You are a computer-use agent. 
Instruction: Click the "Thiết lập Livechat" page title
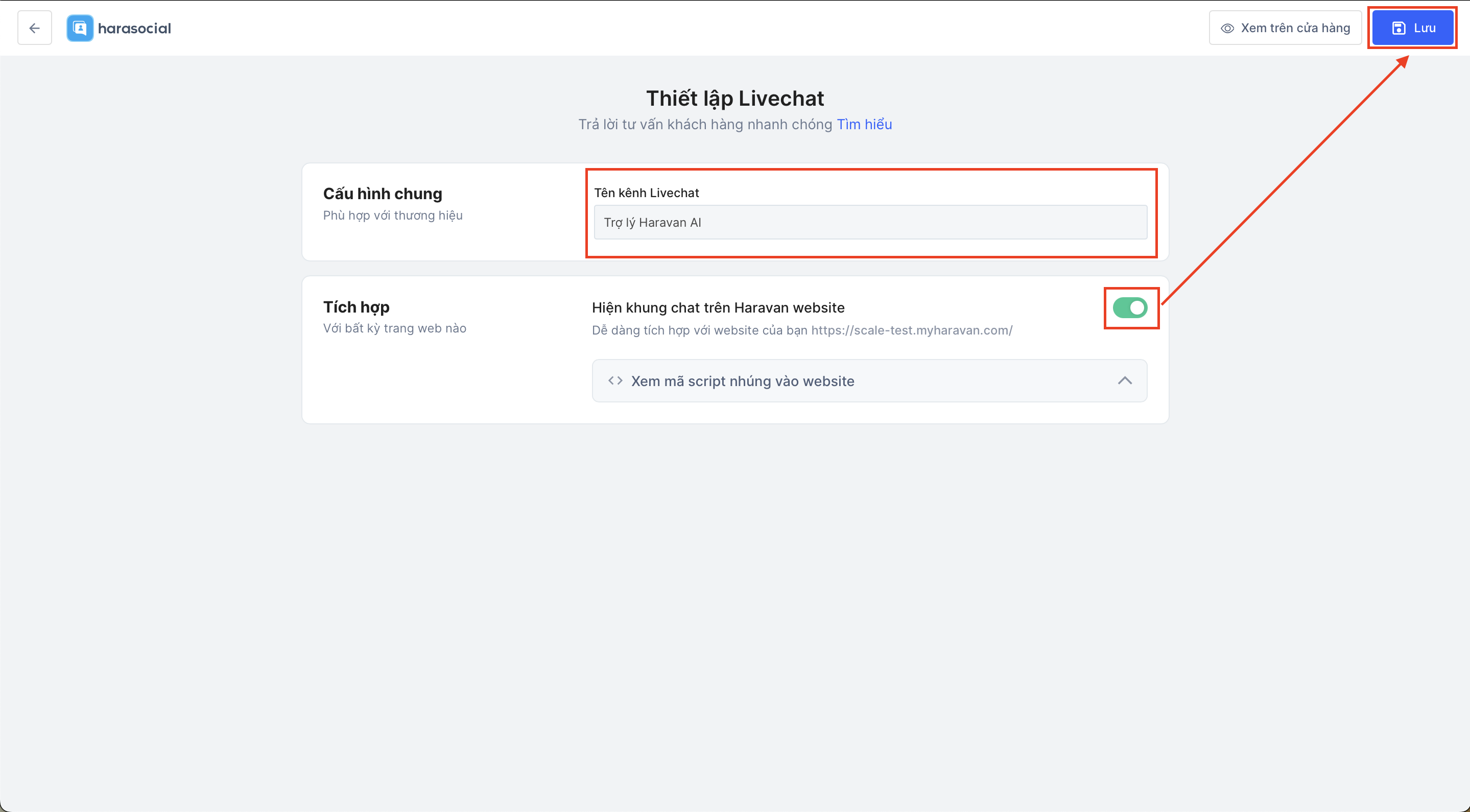(x=734, y=99)
